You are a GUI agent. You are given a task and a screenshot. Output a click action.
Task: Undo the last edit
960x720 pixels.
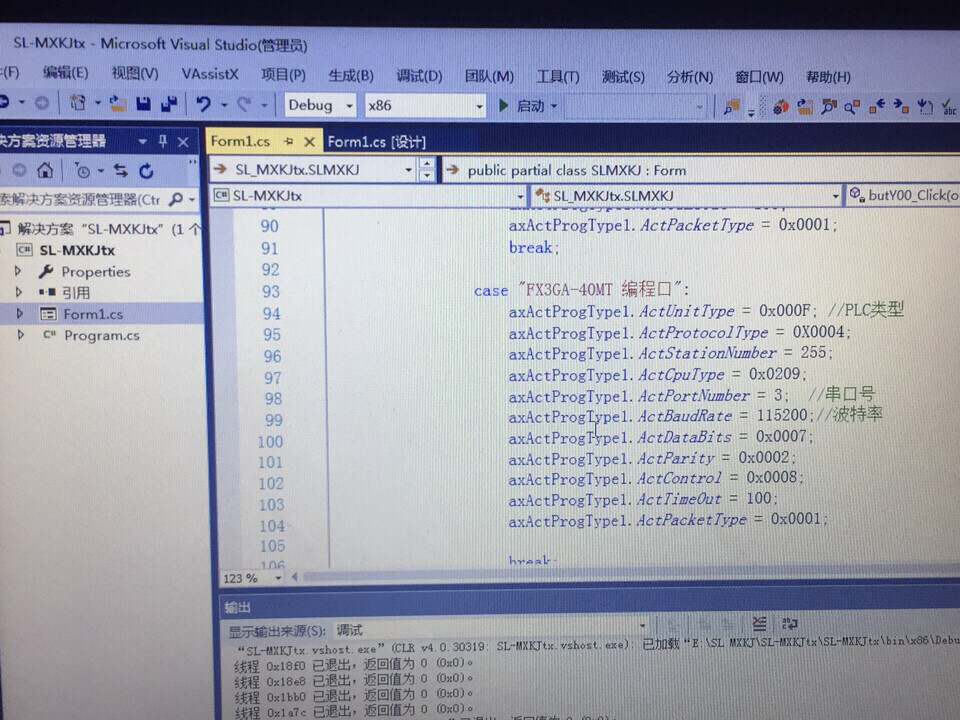(203, 104)
